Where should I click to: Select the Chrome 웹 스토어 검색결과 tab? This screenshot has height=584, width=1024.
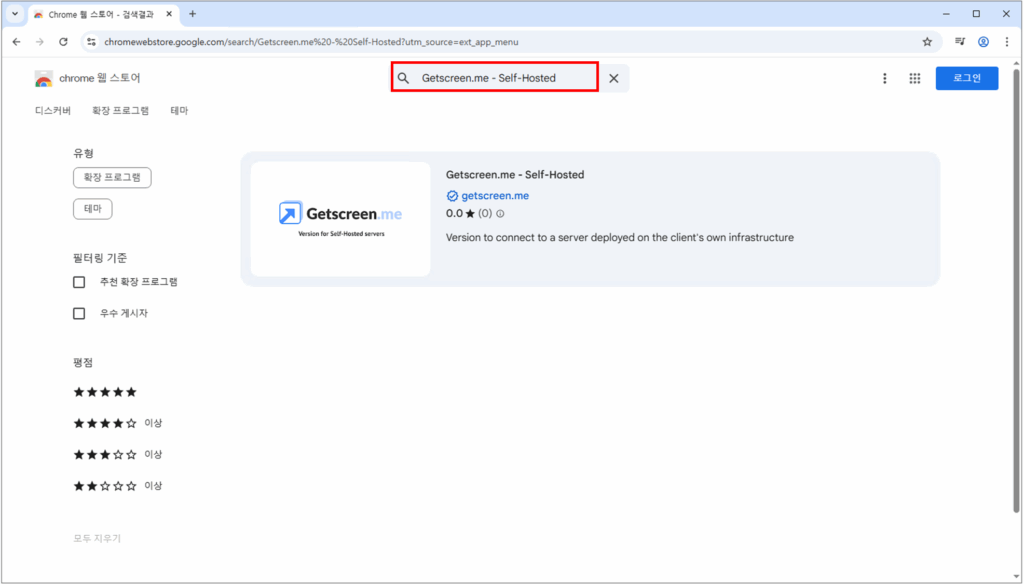coord(103,14)
